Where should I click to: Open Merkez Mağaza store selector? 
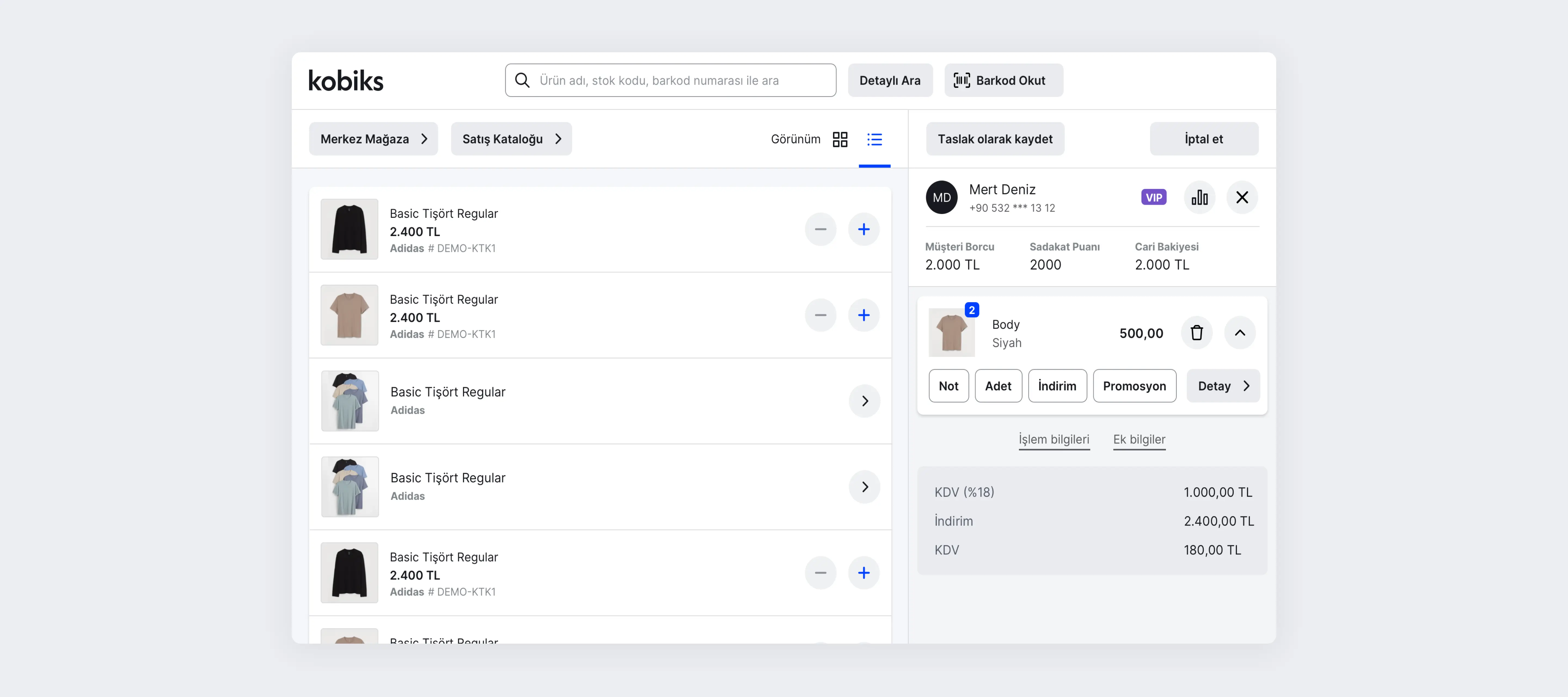373,139
